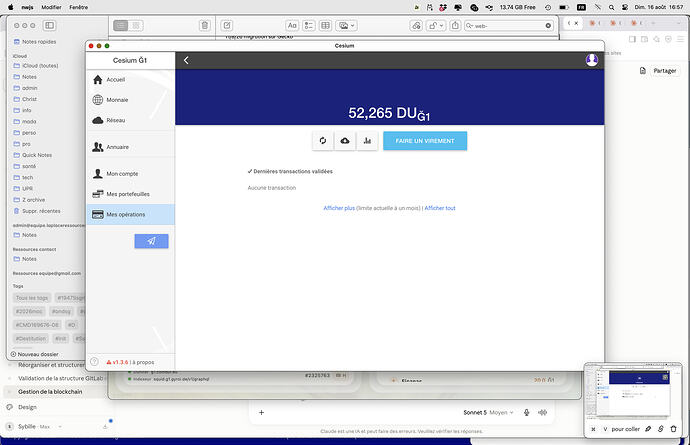Open Spotlight search in the menu bar
Viewport: 690px width, 445px height.
pos(611,7)
